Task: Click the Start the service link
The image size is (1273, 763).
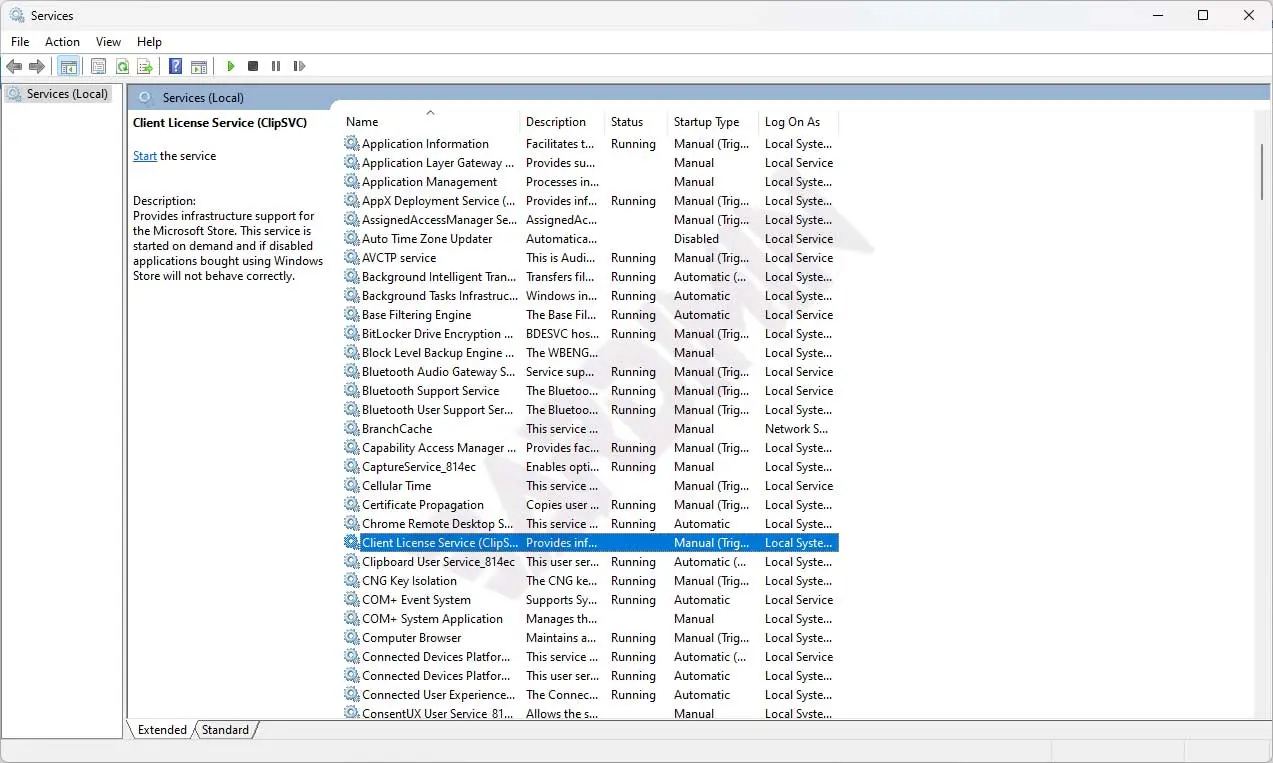Action: click(x=145, y=156)
